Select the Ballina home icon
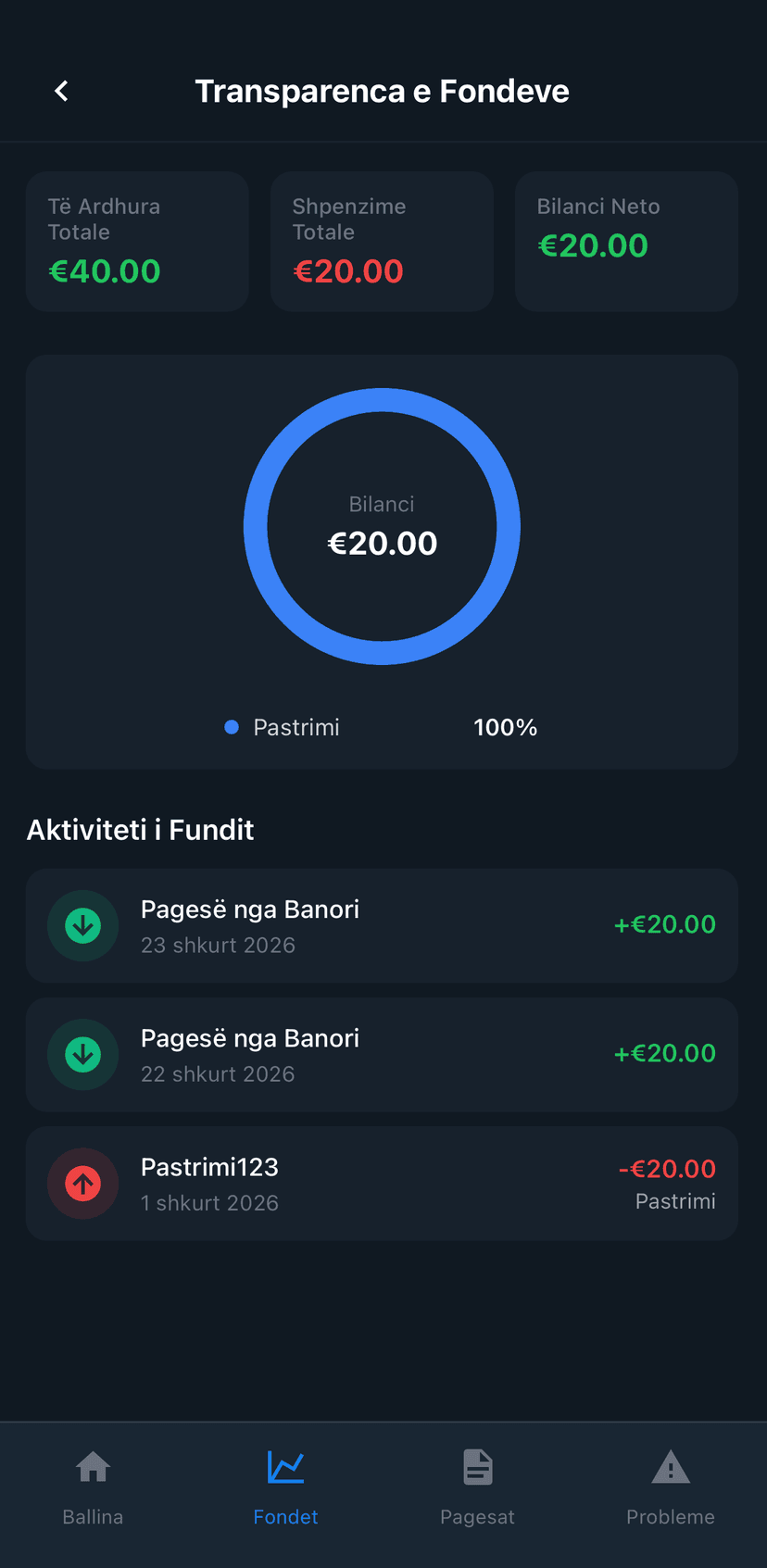 point(93,1468)
